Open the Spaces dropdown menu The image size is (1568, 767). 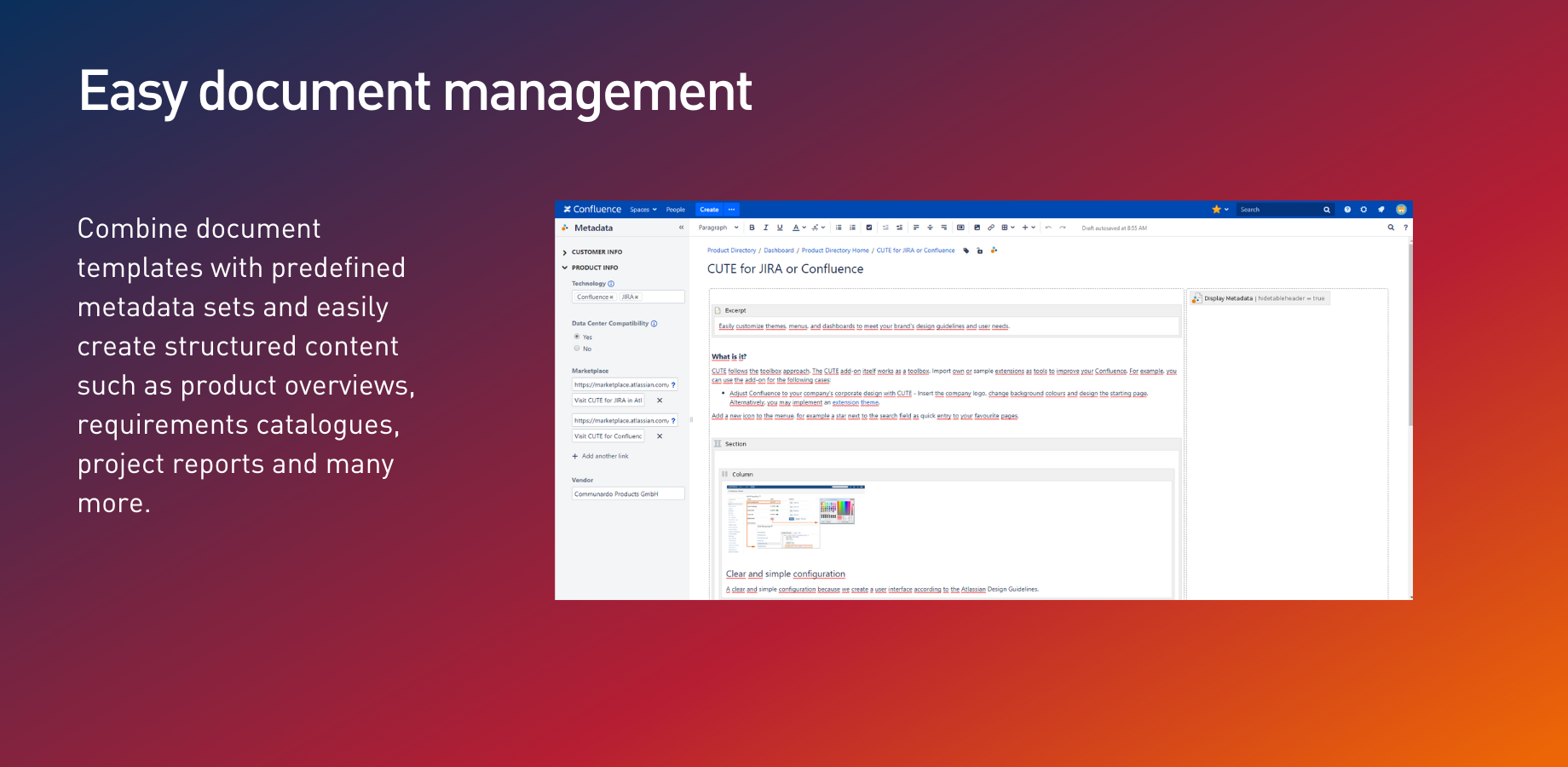[x=643, y=210]
